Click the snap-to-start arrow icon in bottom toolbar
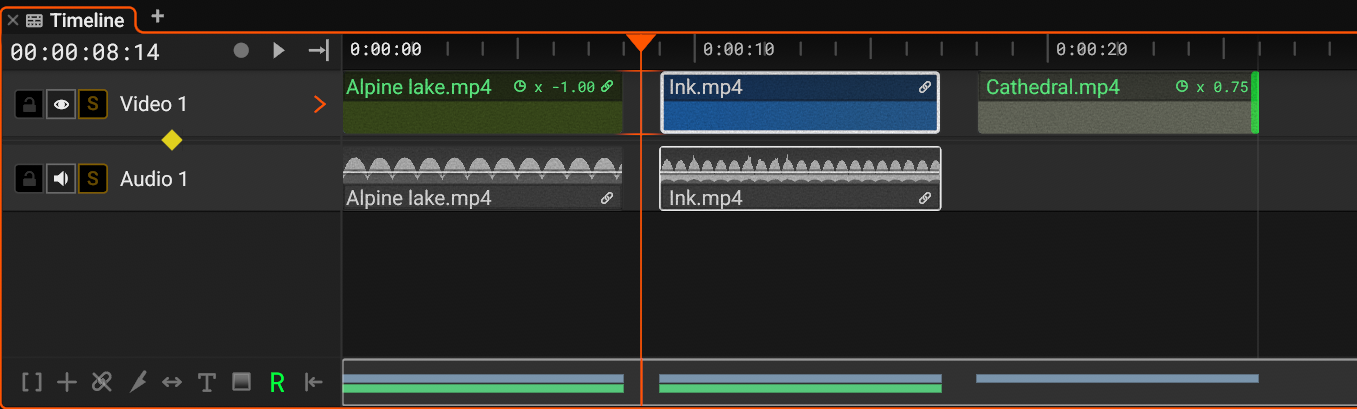This screenshot has height=409, width=1357. (x=314, y=382)
